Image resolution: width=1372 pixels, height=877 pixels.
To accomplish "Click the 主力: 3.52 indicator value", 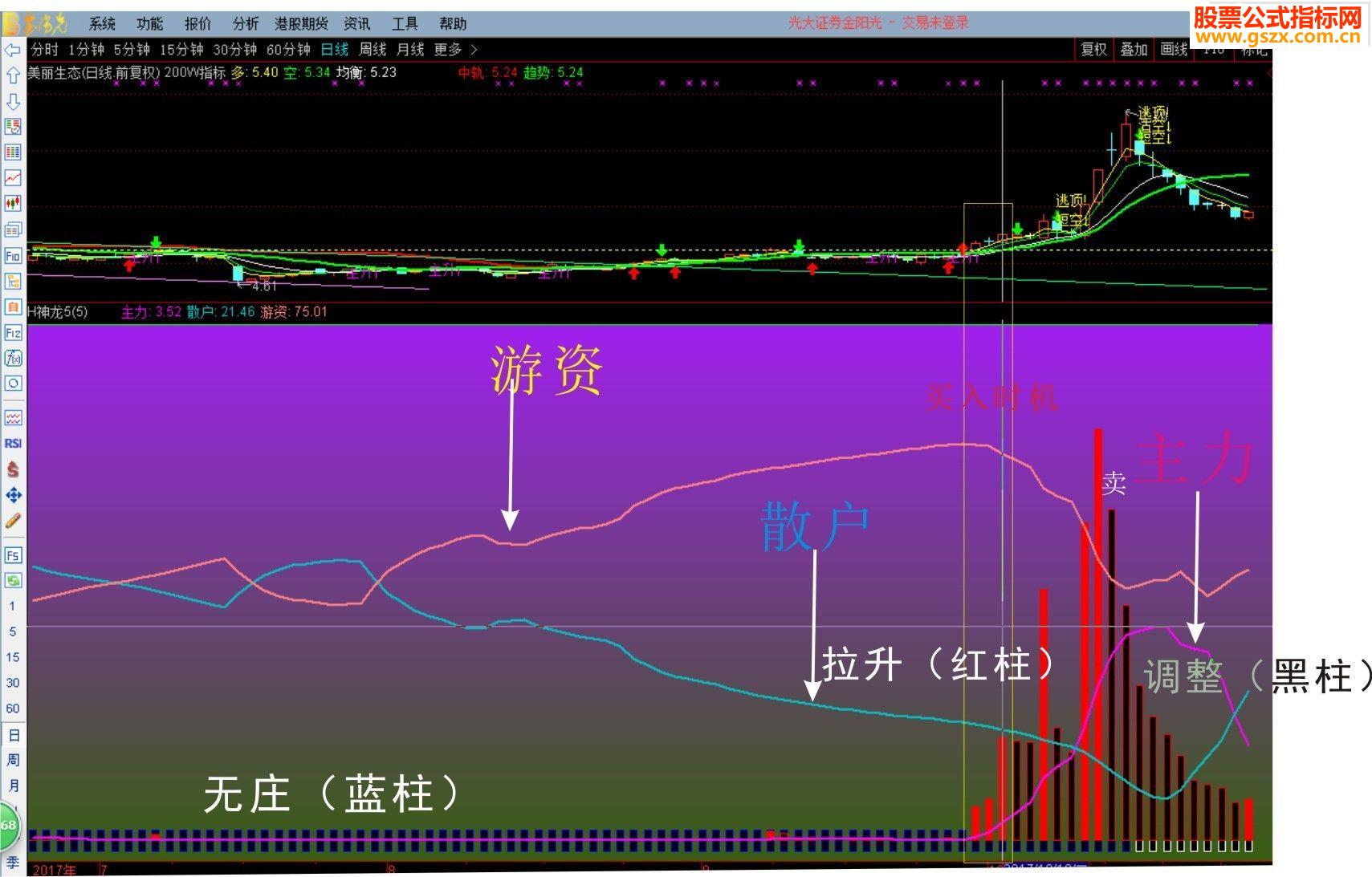I will tap(151, 311).
